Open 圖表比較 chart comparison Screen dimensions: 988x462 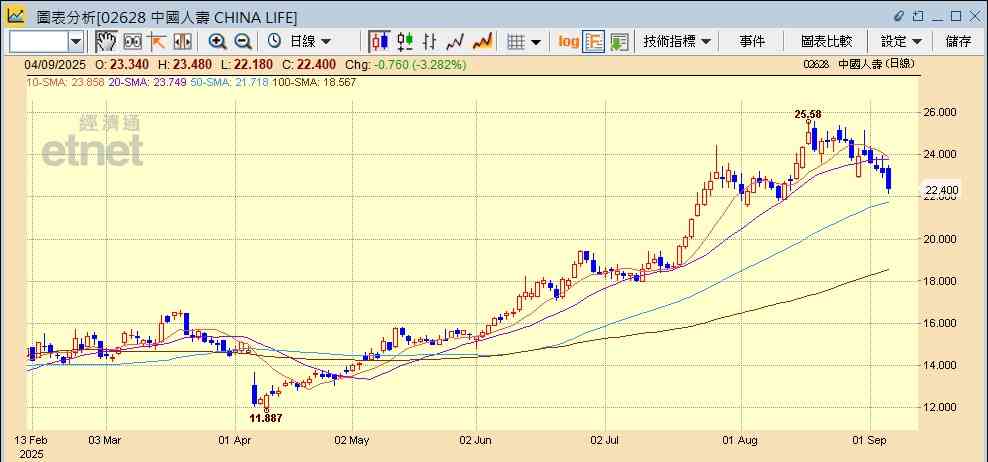tap(826, 42)
